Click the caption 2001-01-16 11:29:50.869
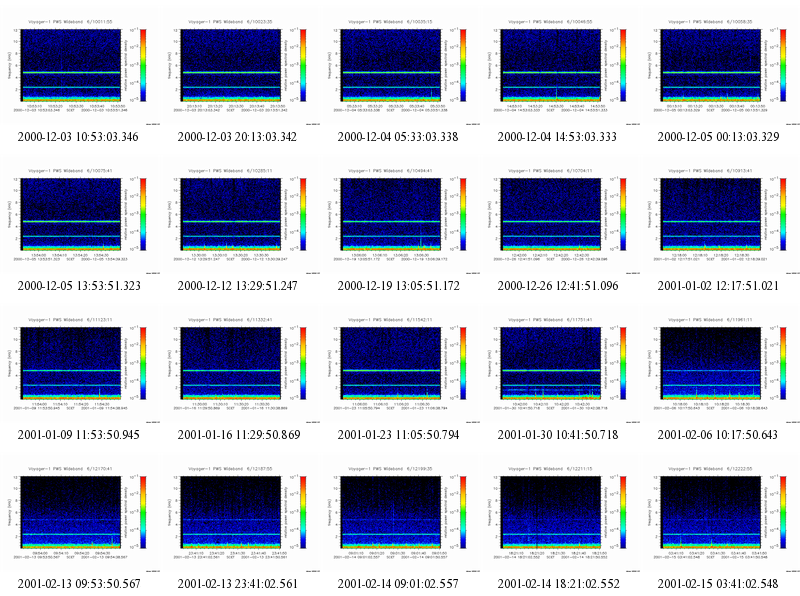The height and width of the screenshot is (596, 800). pyautogui.click(x=239, y=435)
